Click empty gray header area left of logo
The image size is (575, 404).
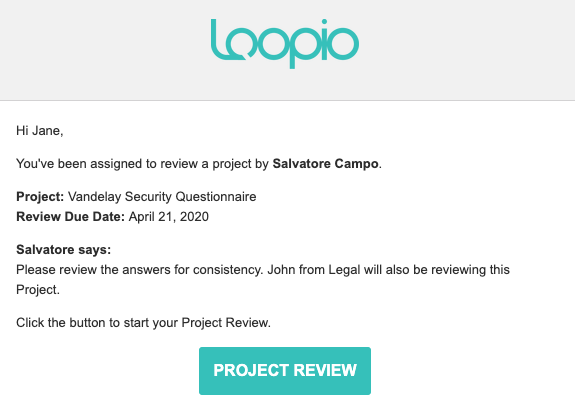point(103,49)
